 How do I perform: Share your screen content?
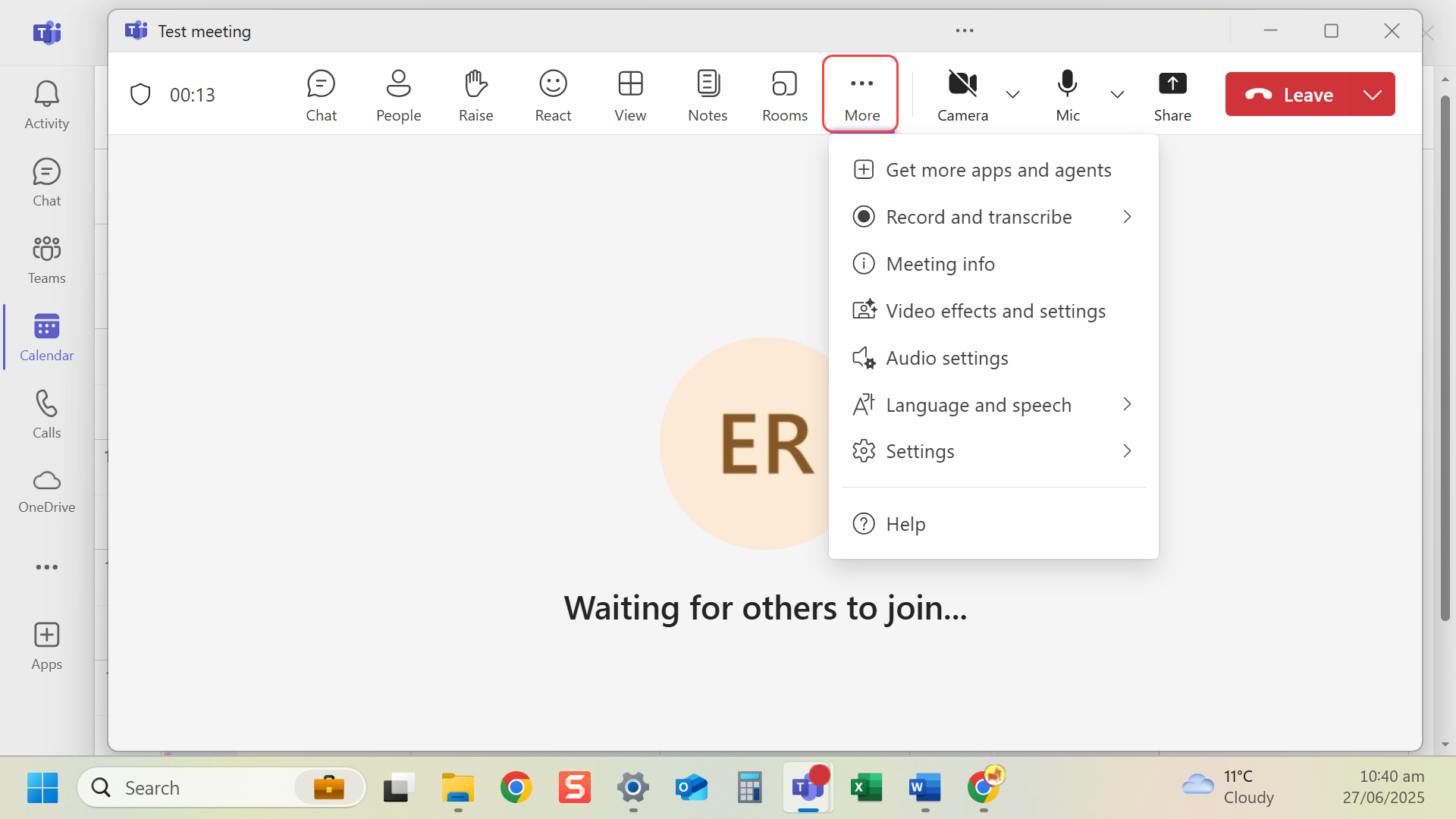(1172, 95)
